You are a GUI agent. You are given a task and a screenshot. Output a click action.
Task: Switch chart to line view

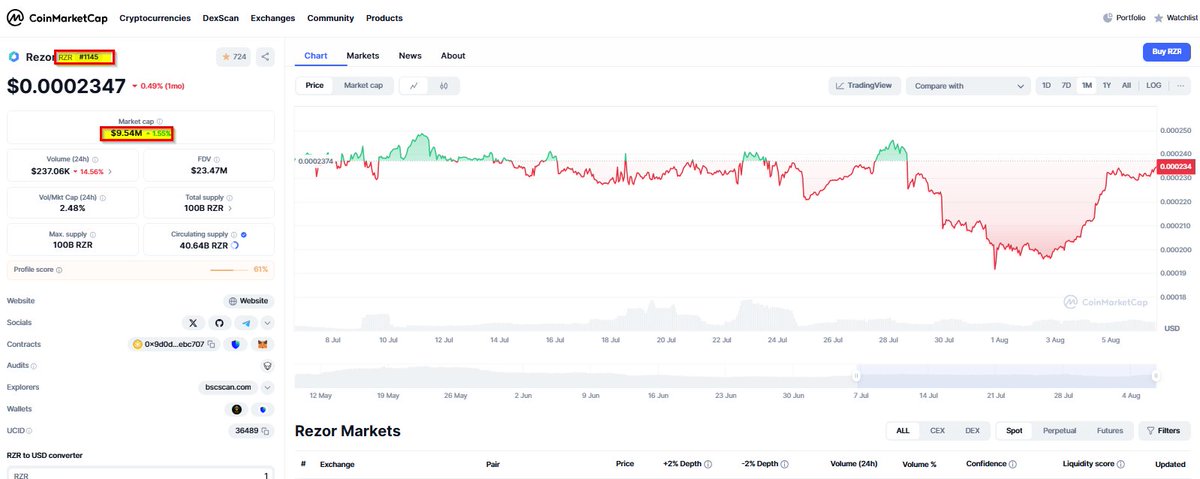[414, 86]
